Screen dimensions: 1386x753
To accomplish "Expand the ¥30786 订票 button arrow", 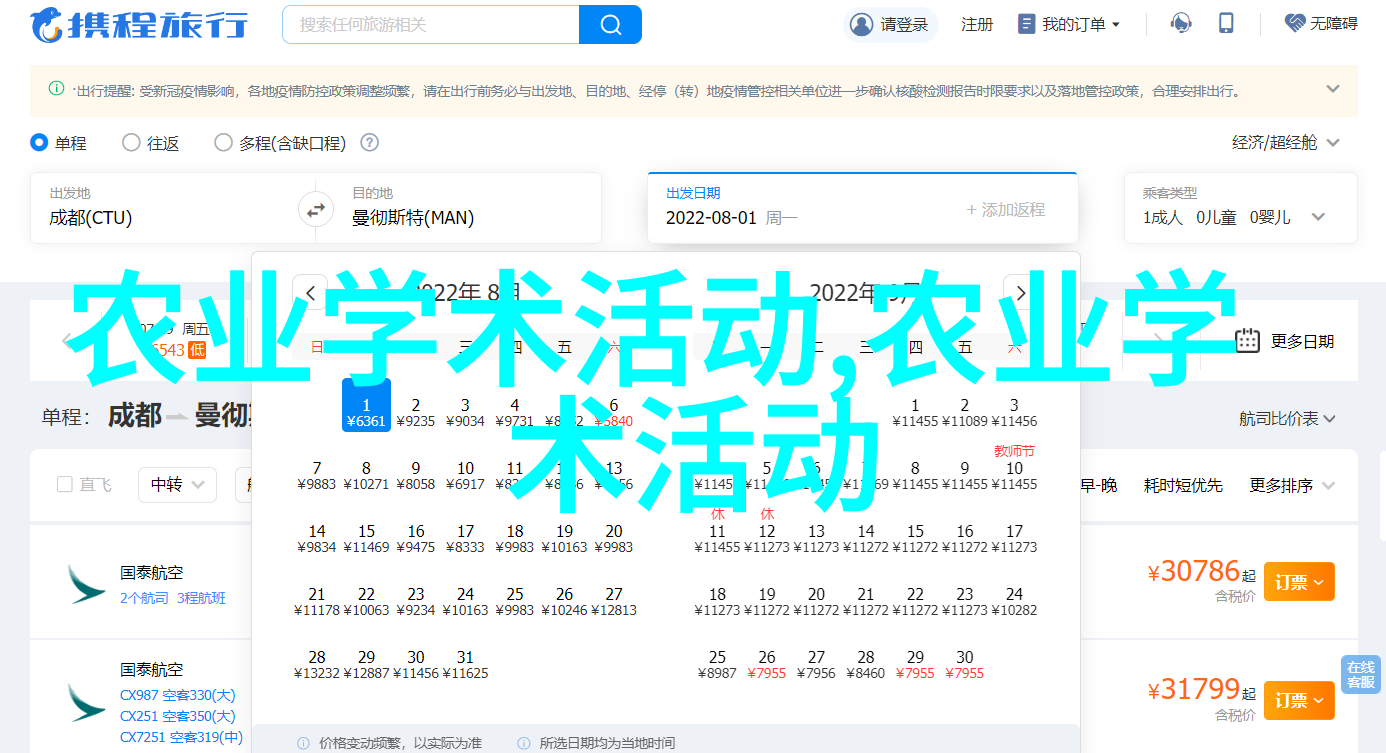I will 1320,582.
